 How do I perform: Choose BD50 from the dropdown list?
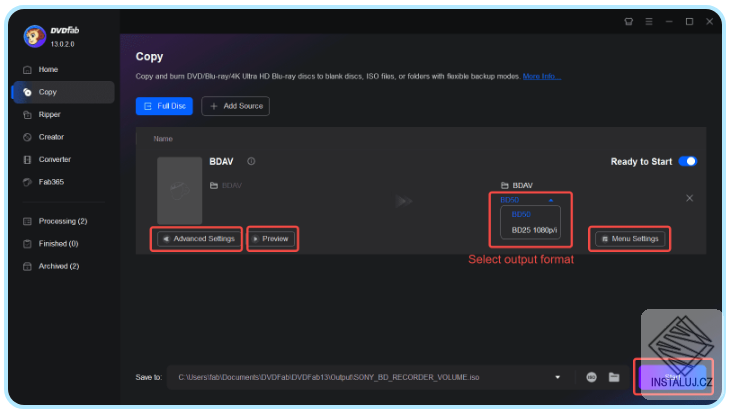(x=521, y=214)
